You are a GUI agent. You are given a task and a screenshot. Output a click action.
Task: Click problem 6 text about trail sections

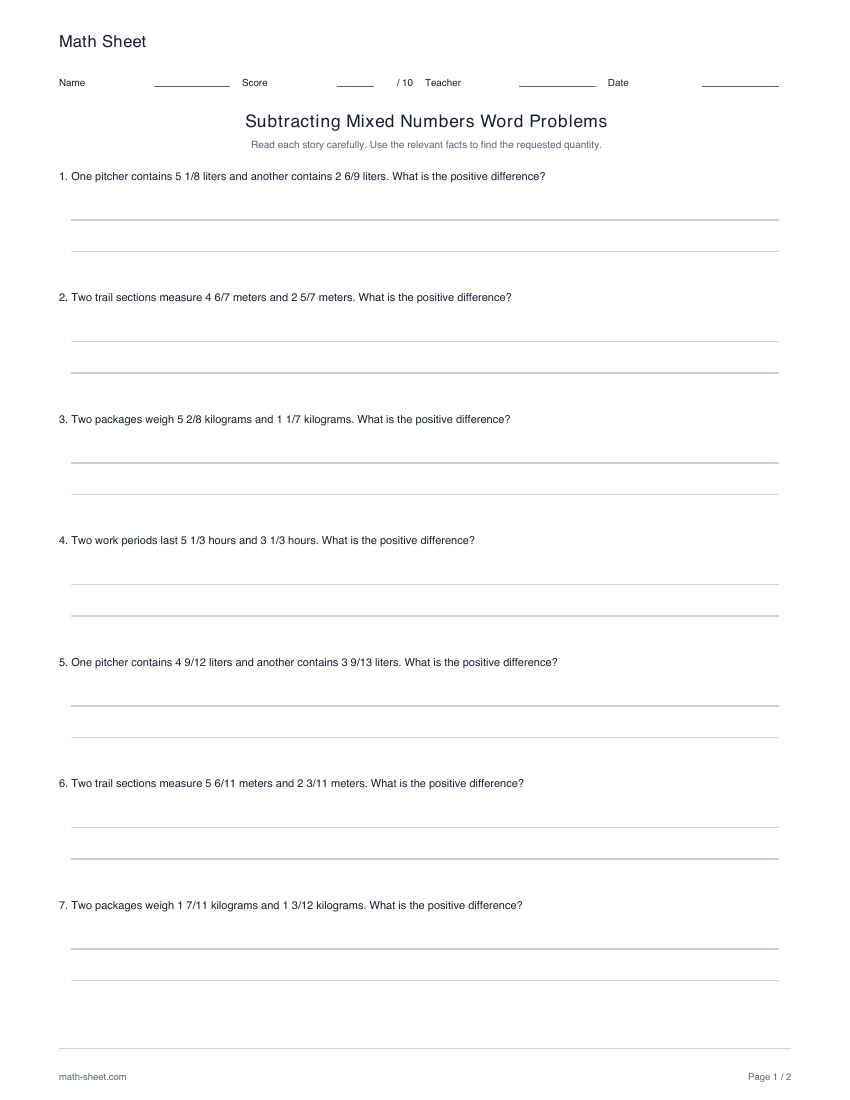(x=291, y=784)
